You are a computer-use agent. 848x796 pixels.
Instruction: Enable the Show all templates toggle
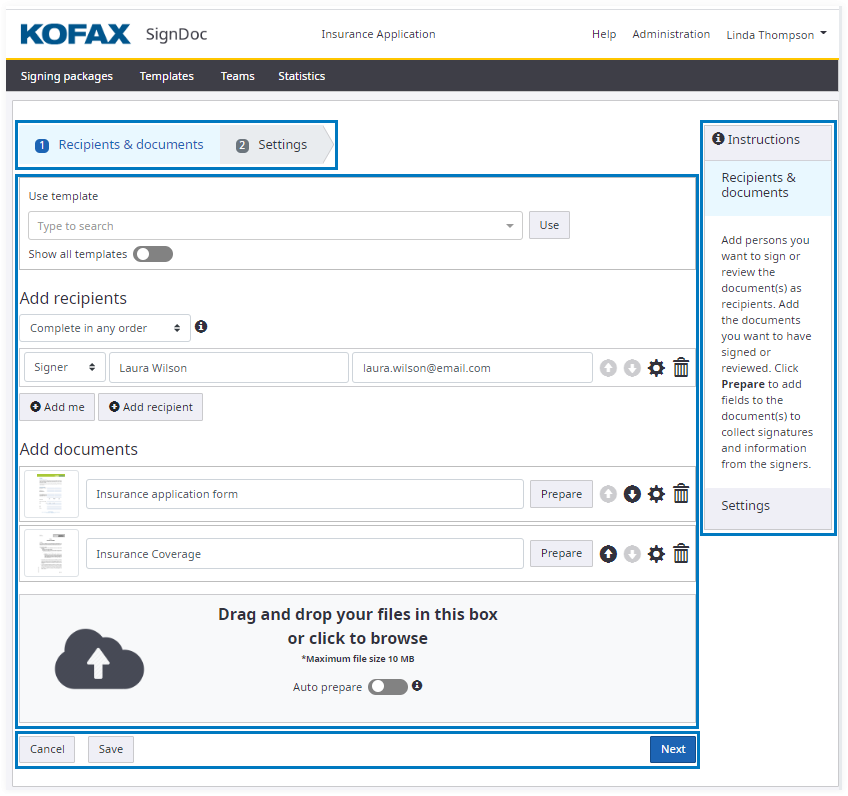pos(153,254)
